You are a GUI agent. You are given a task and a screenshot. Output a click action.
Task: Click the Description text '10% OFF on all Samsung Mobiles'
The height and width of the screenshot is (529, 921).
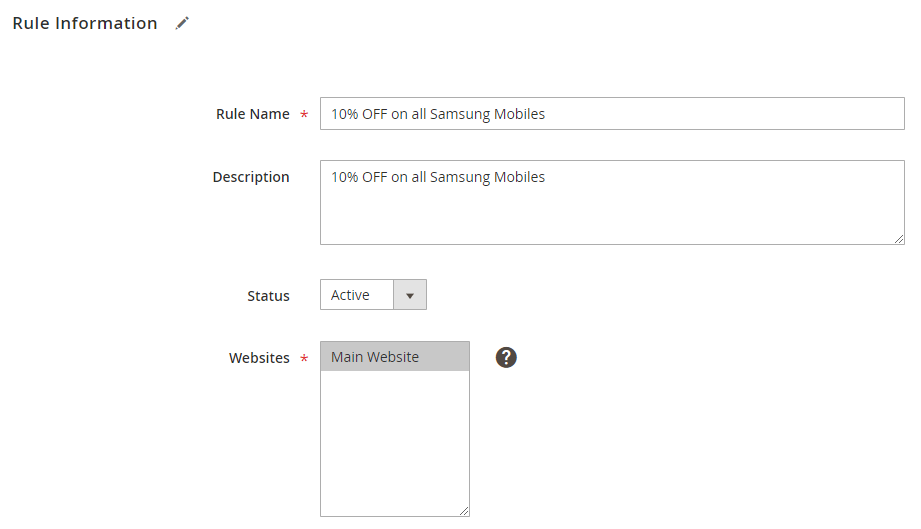click(438, 177)
